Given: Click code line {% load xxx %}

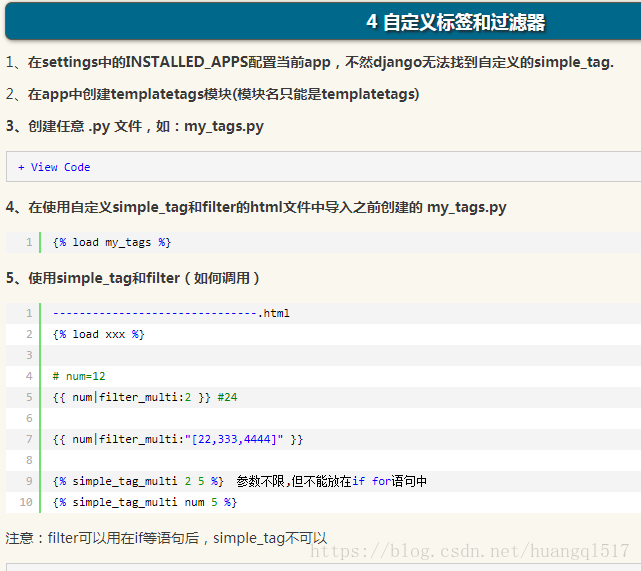Looking at the screenshot, I should point(99,334).
